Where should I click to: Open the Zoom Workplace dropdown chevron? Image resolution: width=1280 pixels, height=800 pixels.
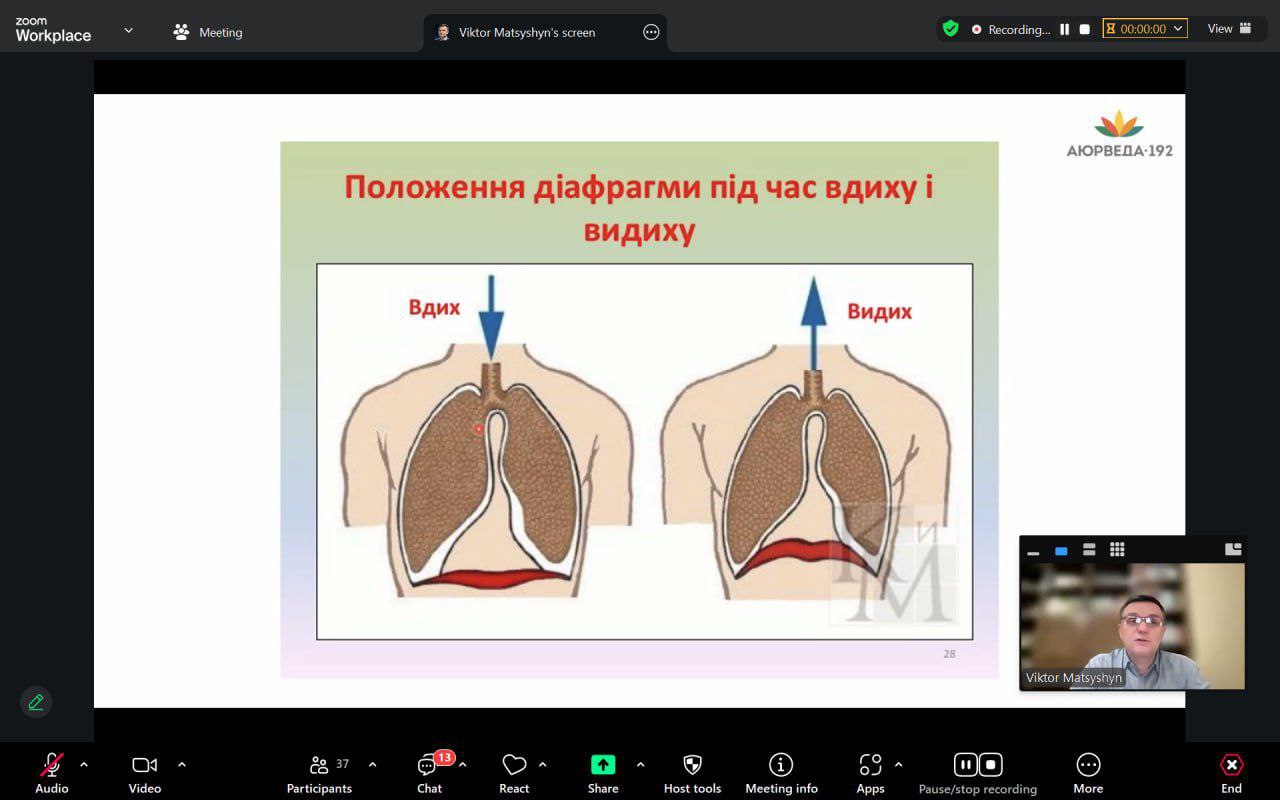point(128,31)
